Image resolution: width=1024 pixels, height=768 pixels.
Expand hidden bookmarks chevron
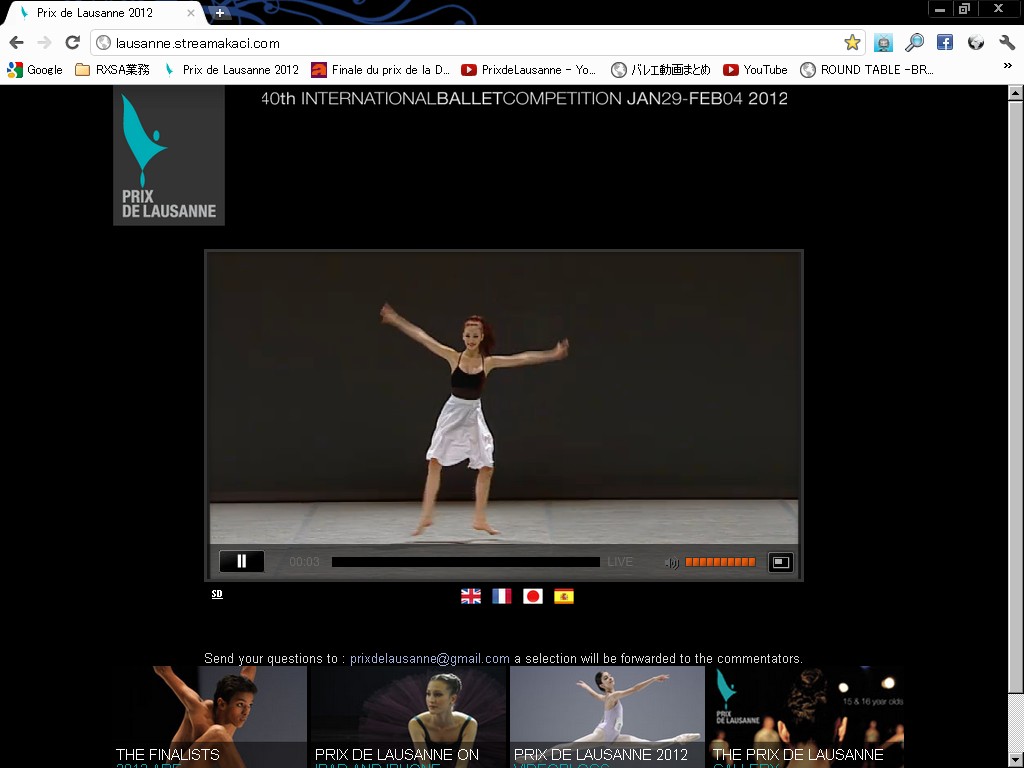[x=1008, y=66]
